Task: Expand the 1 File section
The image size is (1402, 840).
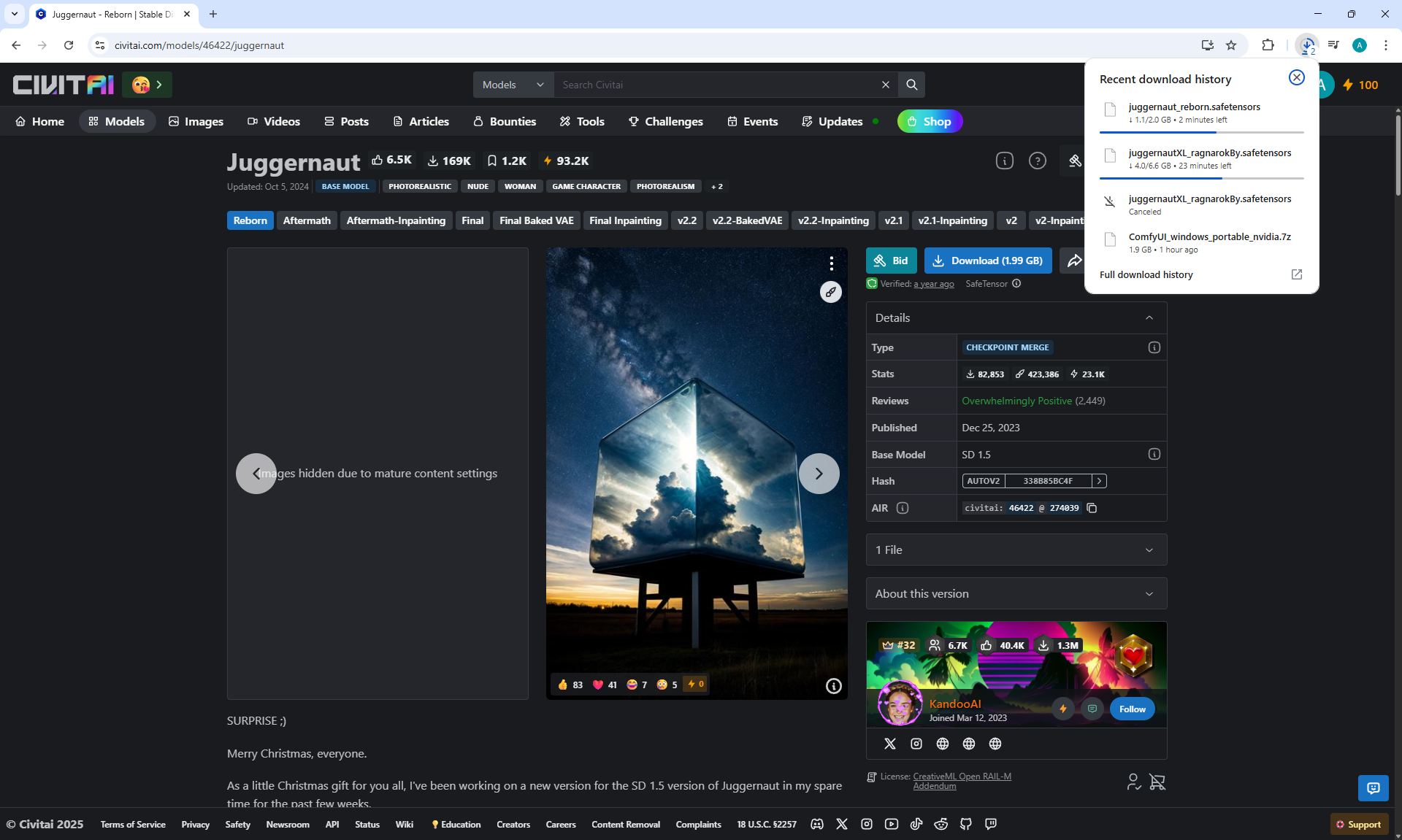Action: (1016, 550)
